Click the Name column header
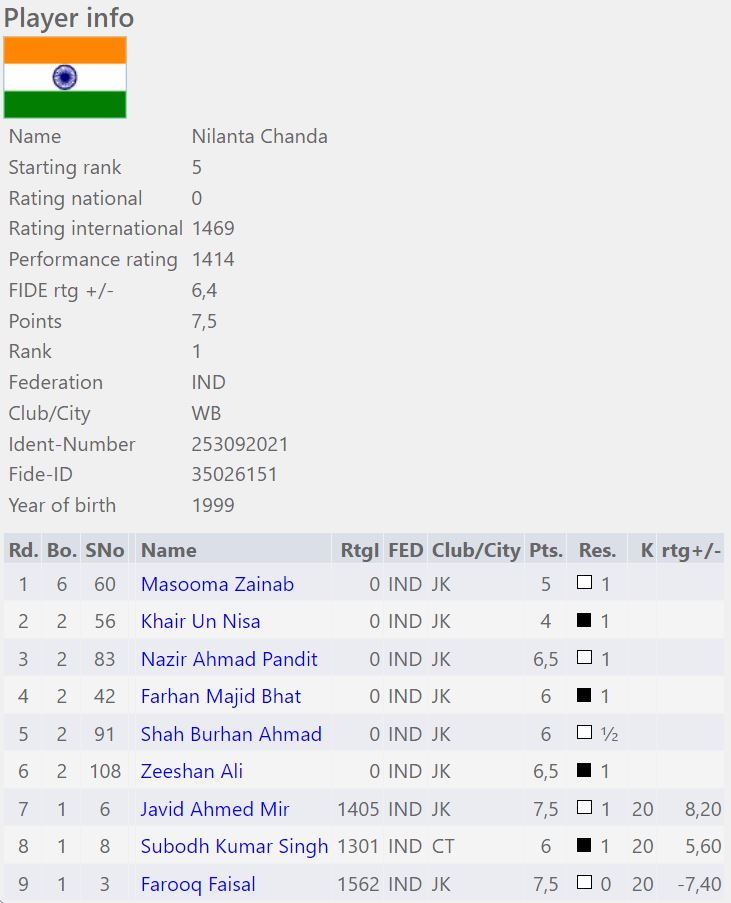731x903 pixels. pyautogui.click(x=169, y=550)
